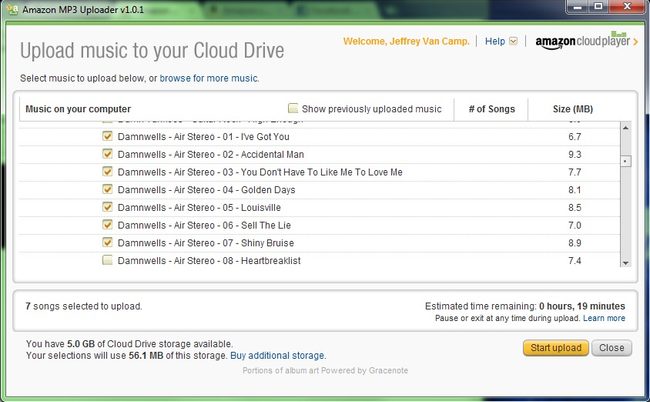This screenshot has height=402, width=650.
Task: Click the scrollbar up arrow
Action: pyautogui.click(x=626, y=128)
